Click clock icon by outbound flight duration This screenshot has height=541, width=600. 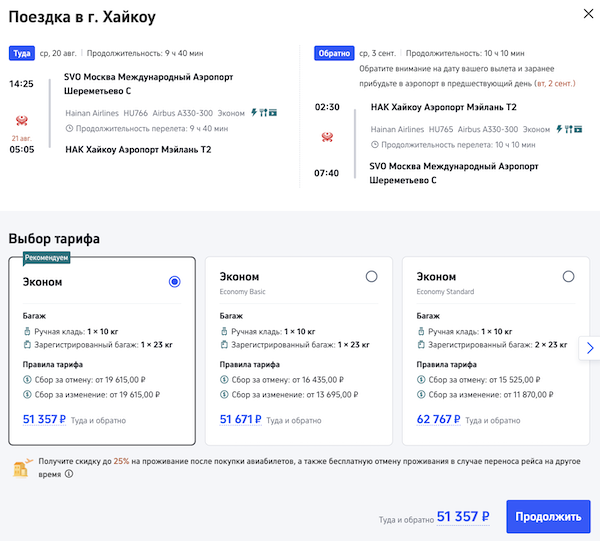(70, 128)
